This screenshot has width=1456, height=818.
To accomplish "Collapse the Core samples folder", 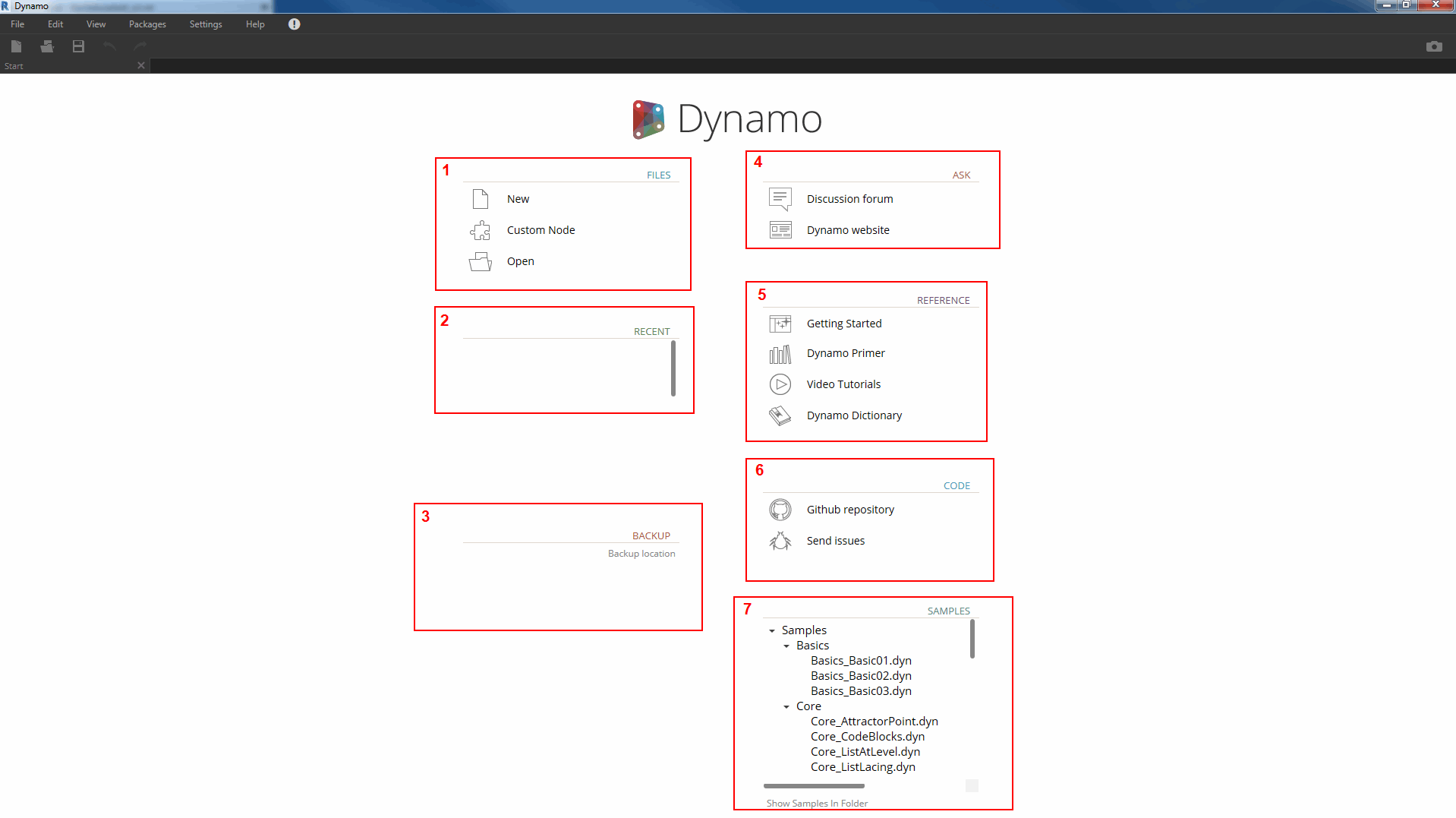I will click(786, 707).
